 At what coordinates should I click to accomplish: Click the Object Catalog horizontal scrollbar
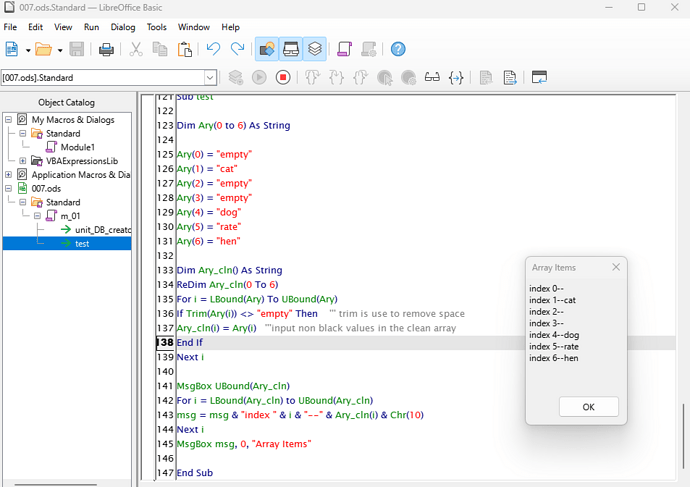coord(55,484)
